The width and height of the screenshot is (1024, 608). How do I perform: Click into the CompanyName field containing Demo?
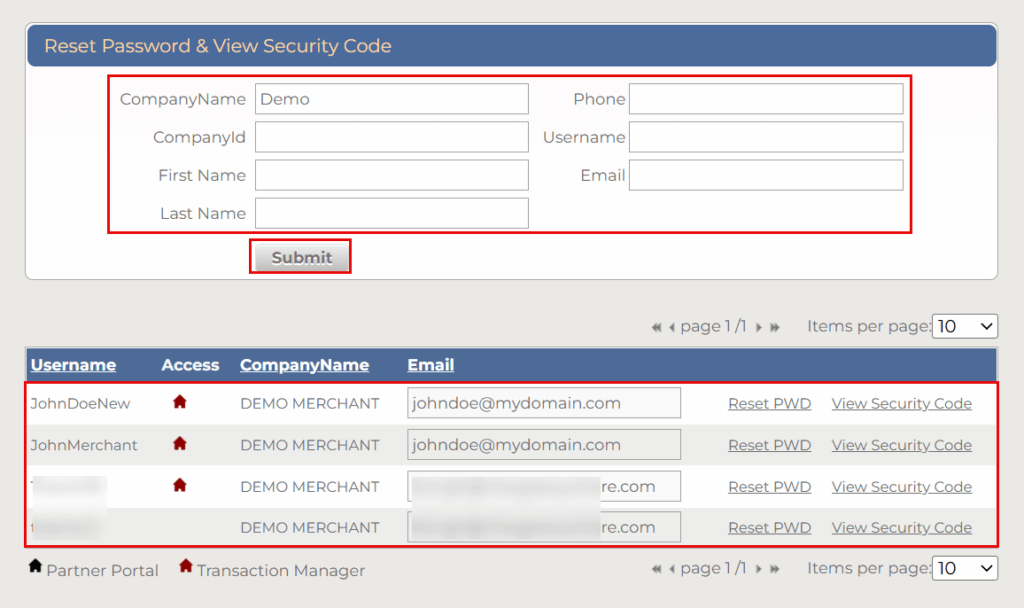(391, 99)
